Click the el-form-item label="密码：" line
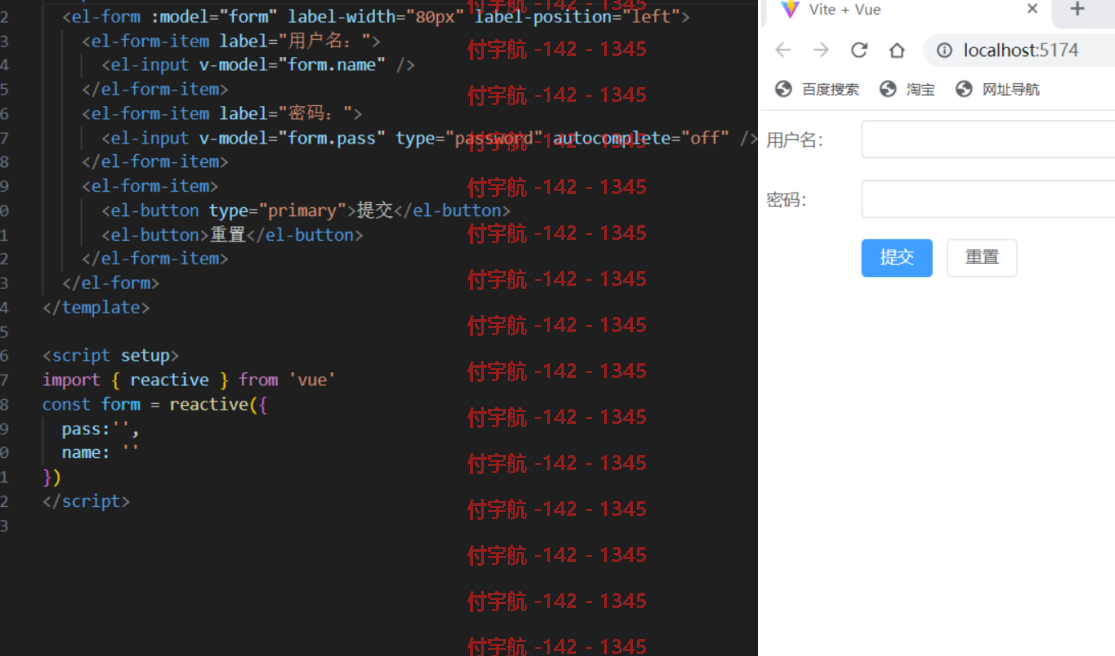The image size is (1115, 656). (x=222, y=113)
